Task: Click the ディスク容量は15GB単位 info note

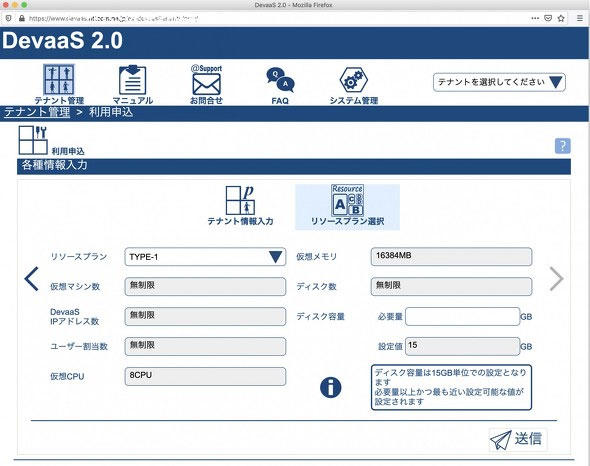Action: click(x=451, y=387)
